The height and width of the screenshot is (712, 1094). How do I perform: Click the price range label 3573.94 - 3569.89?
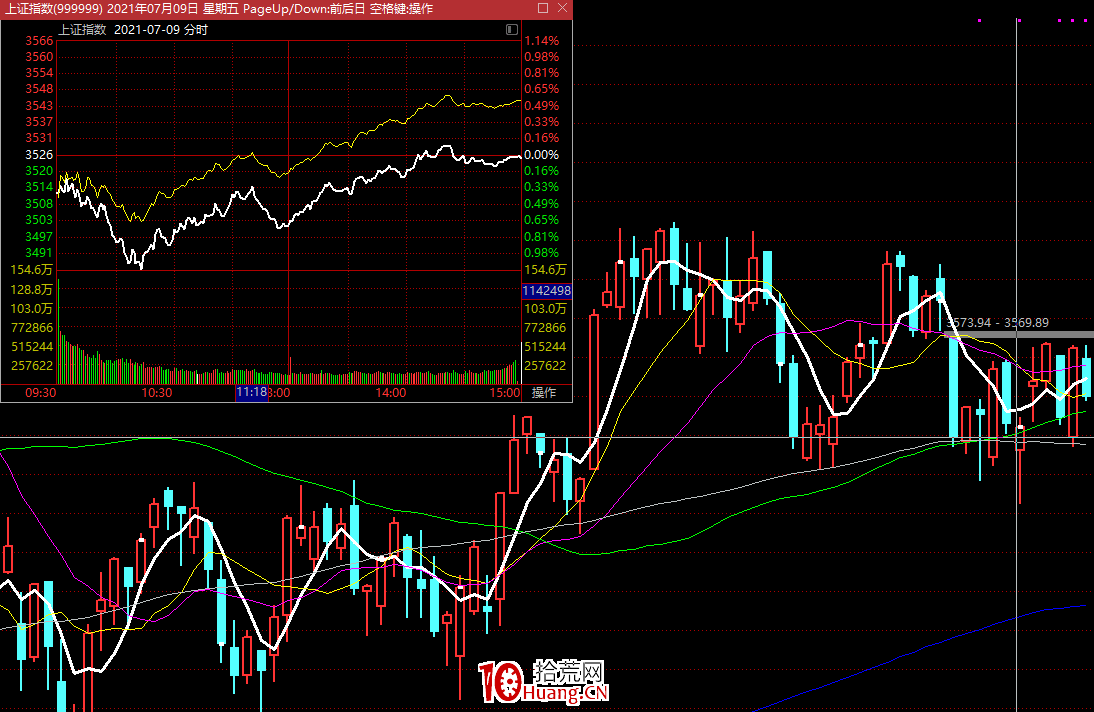point(998,322)
